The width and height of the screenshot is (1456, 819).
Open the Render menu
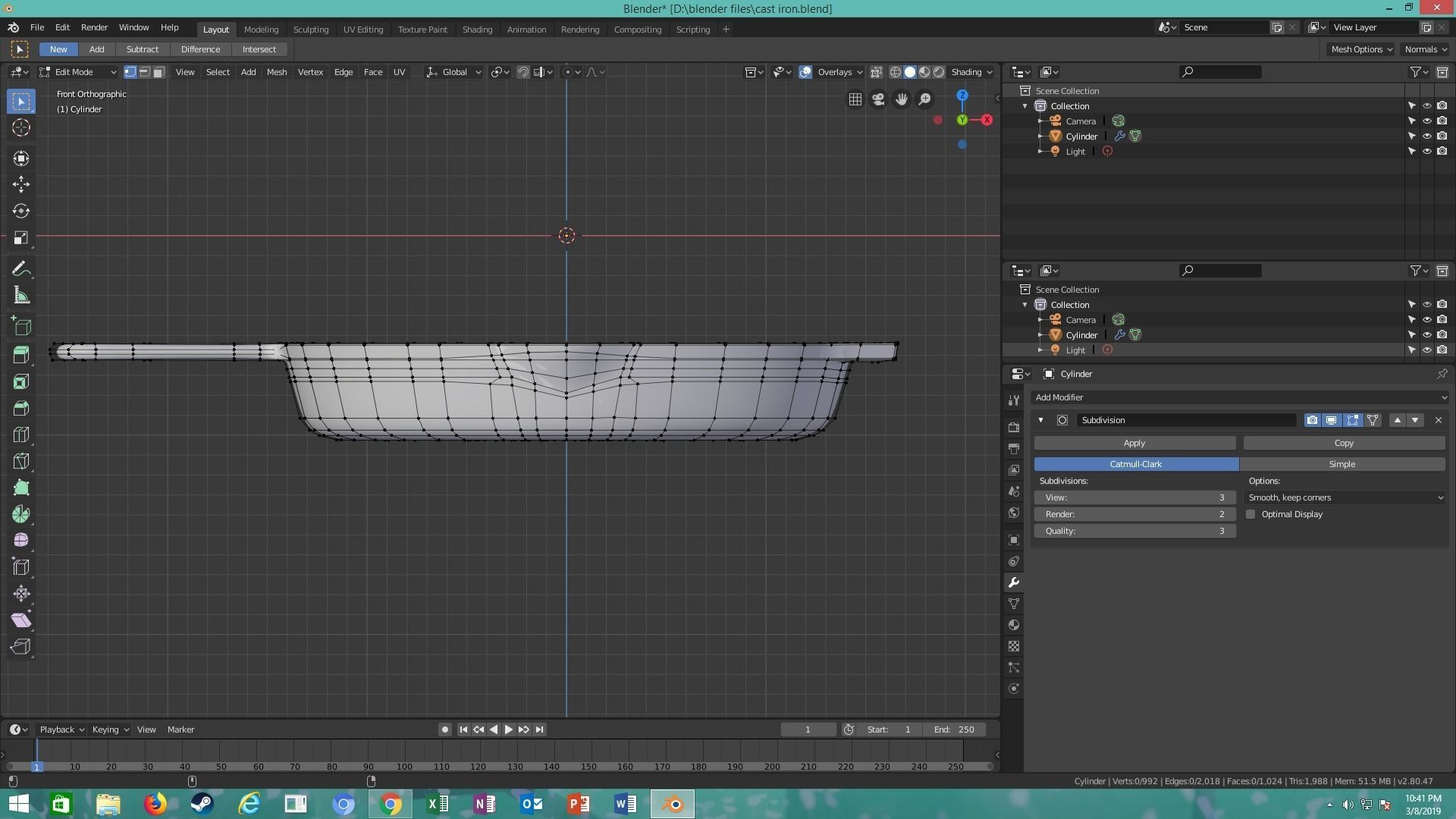tap(94, 27)
